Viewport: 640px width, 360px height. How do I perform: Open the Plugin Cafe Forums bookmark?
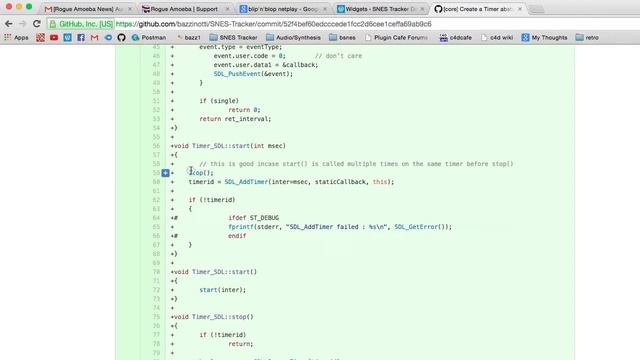[x=396, y=38]
